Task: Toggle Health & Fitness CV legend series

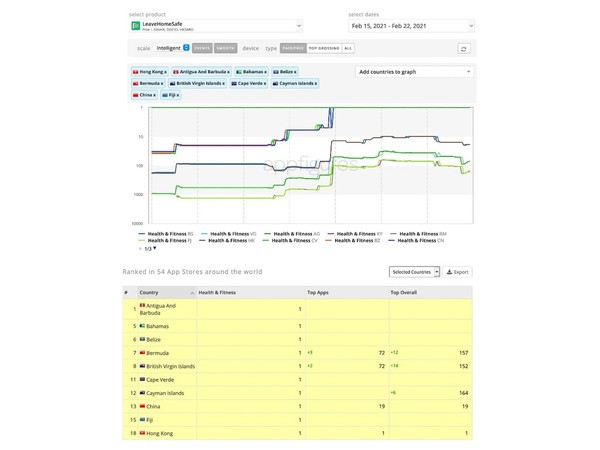Action: tap(290, 241)
